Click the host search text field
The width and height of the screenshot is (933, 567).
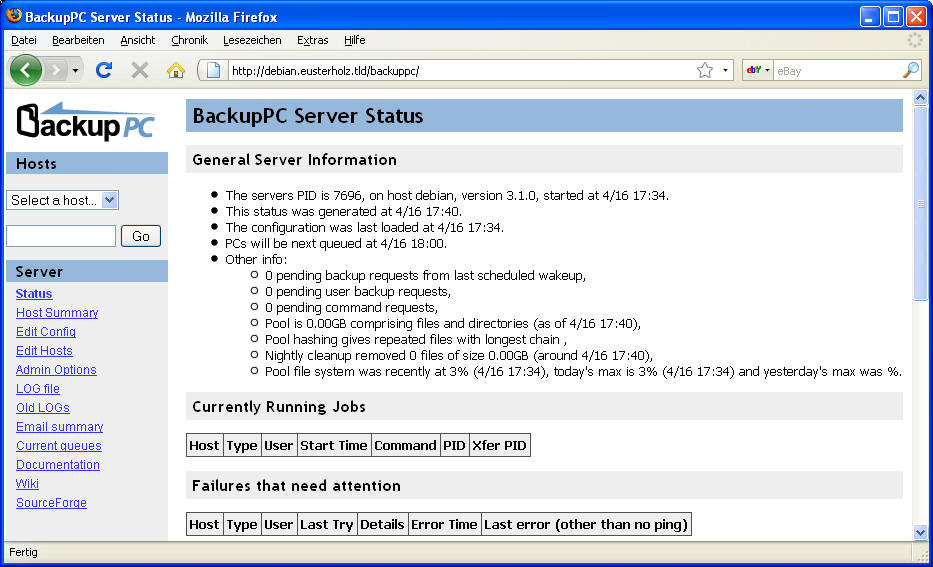(x=61, y=236)
